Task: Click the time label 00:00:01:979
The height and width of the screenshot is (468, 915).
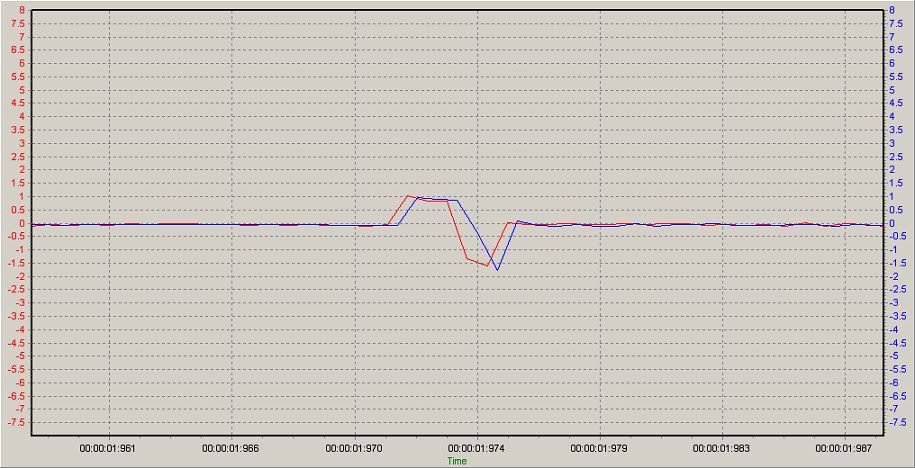Action: 599,450
